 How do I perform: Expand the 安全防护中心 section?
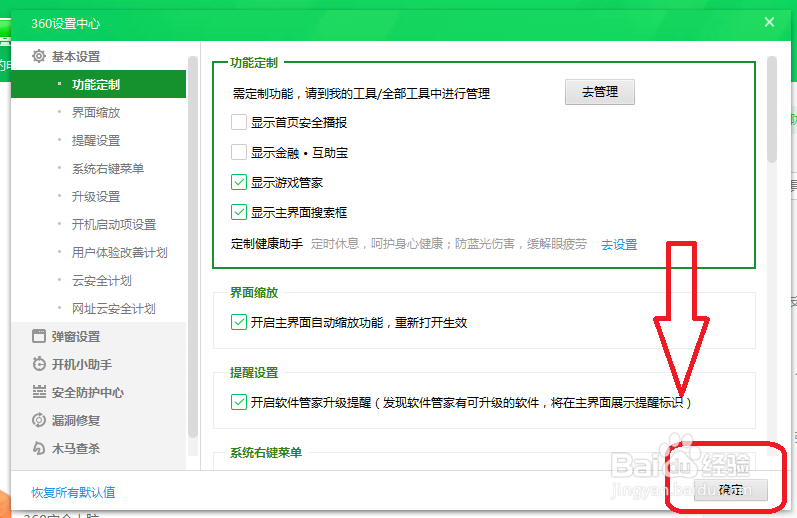point(87,392)
